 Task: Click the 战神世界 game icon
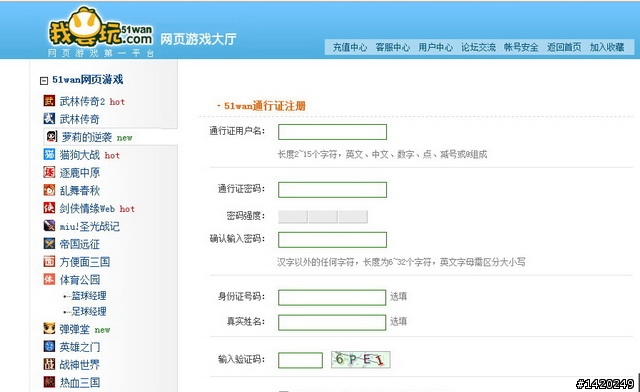pyautogui.click(x=49, y=364)
